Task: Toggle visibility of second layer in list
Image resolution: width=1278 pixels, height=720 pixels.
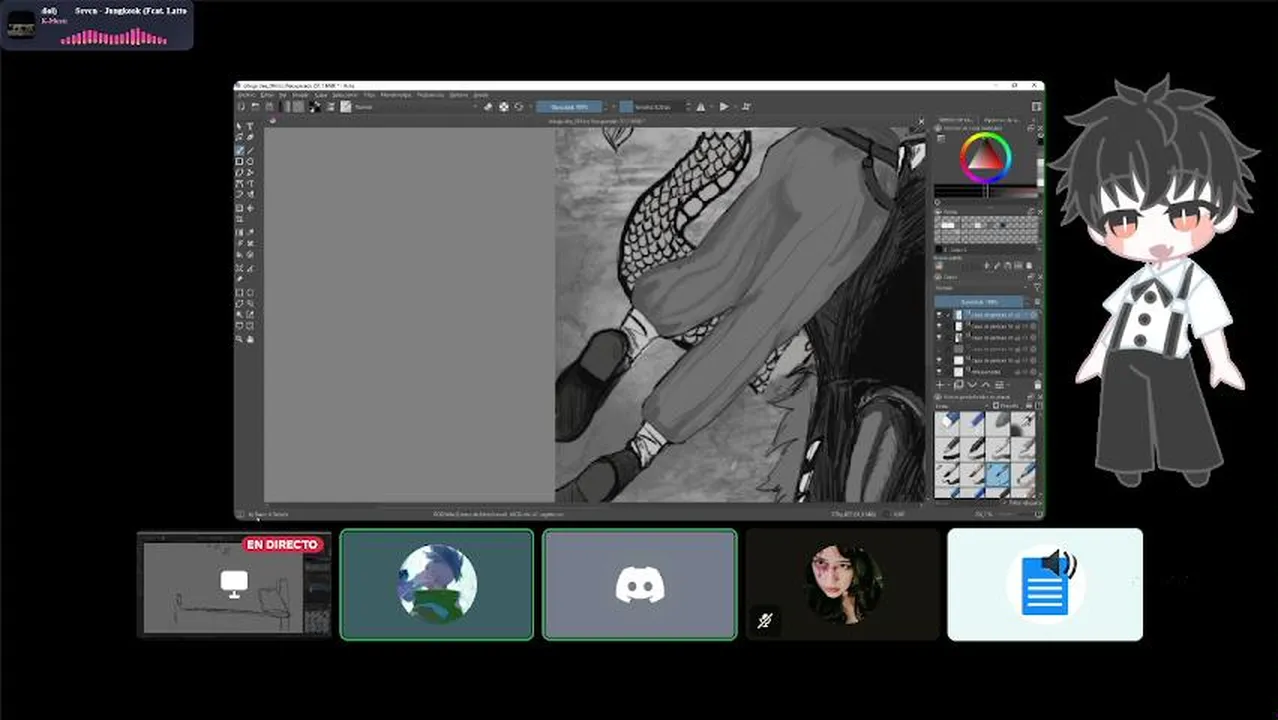Action: (940, 326)
